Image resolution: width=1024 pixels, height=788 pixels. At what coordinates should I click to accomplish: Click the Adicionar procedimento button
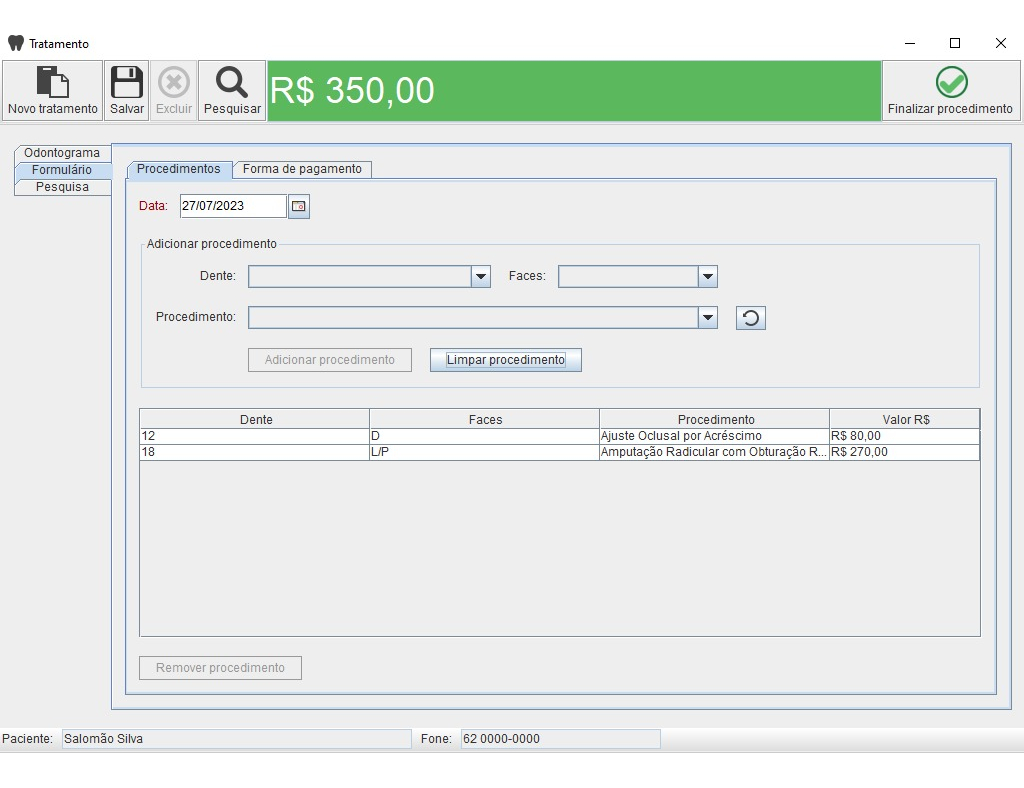click(330, 360)
